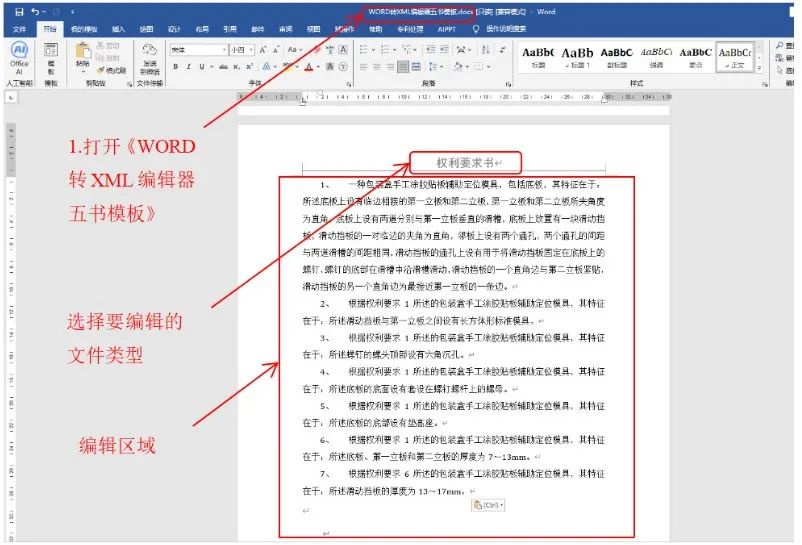Click the Undo arrow icon
The image size is (802, 545).
(x=35, y=11)
